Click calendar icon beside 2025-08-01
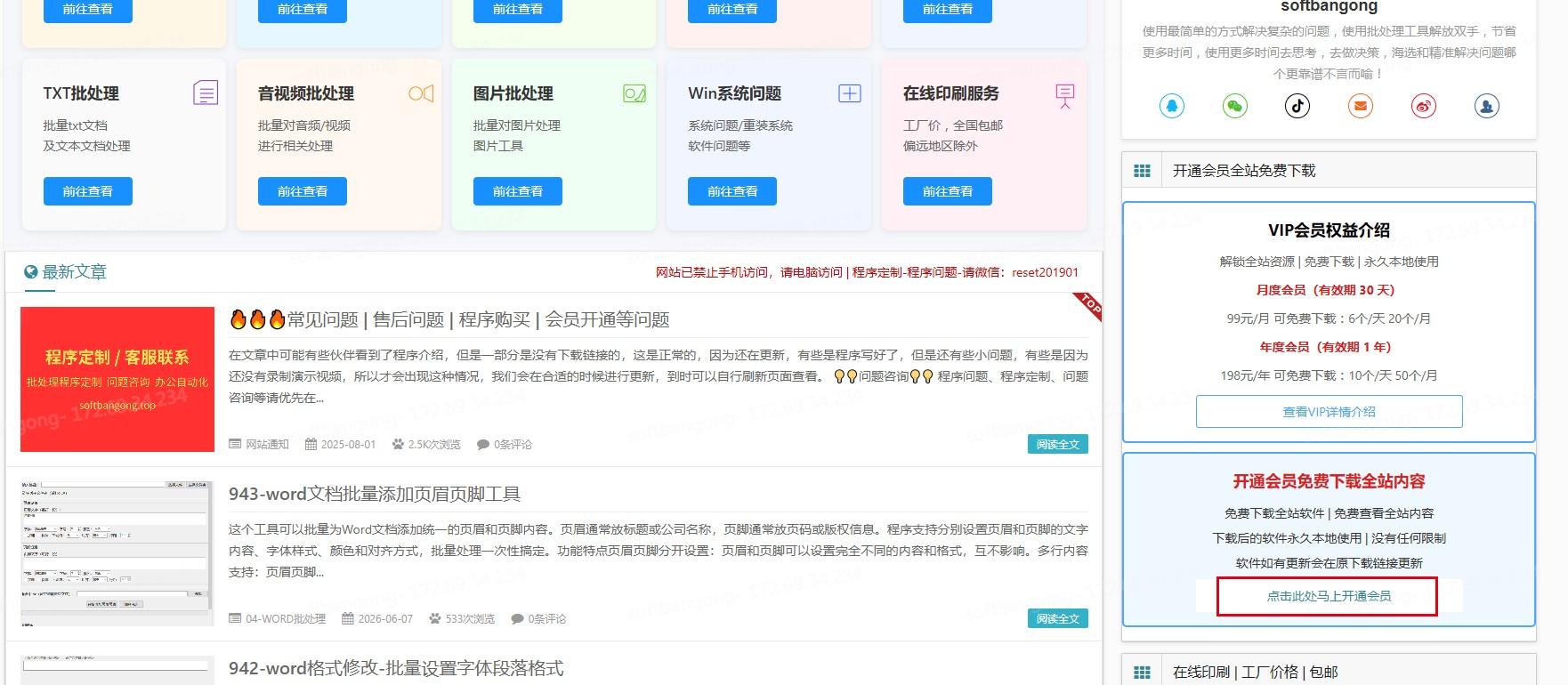The image size is (1568, 685). (311, 444)
